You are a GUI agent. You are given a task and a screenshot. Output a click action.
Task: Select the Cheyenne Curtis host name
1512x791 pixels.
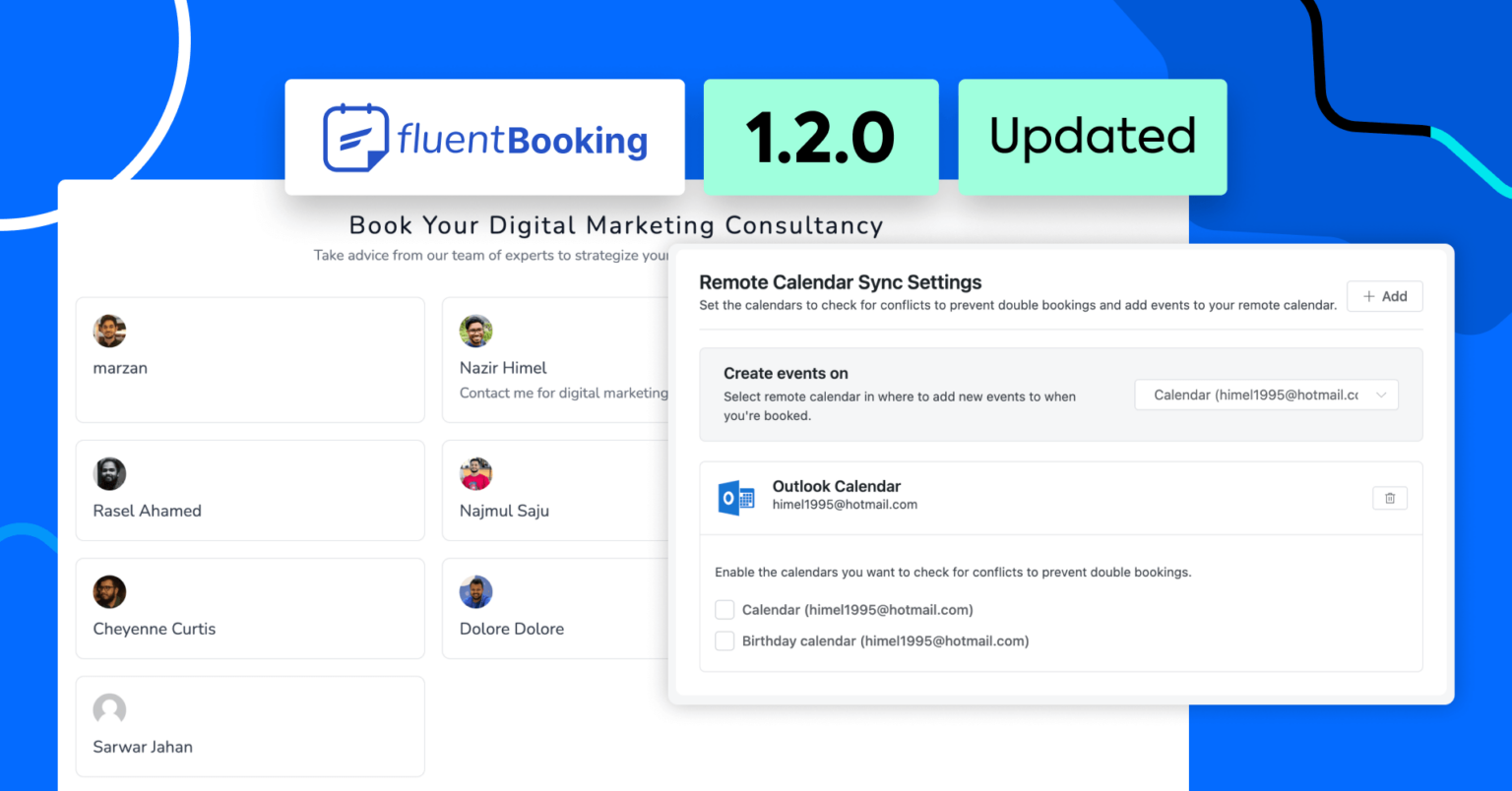click(154, 629)
